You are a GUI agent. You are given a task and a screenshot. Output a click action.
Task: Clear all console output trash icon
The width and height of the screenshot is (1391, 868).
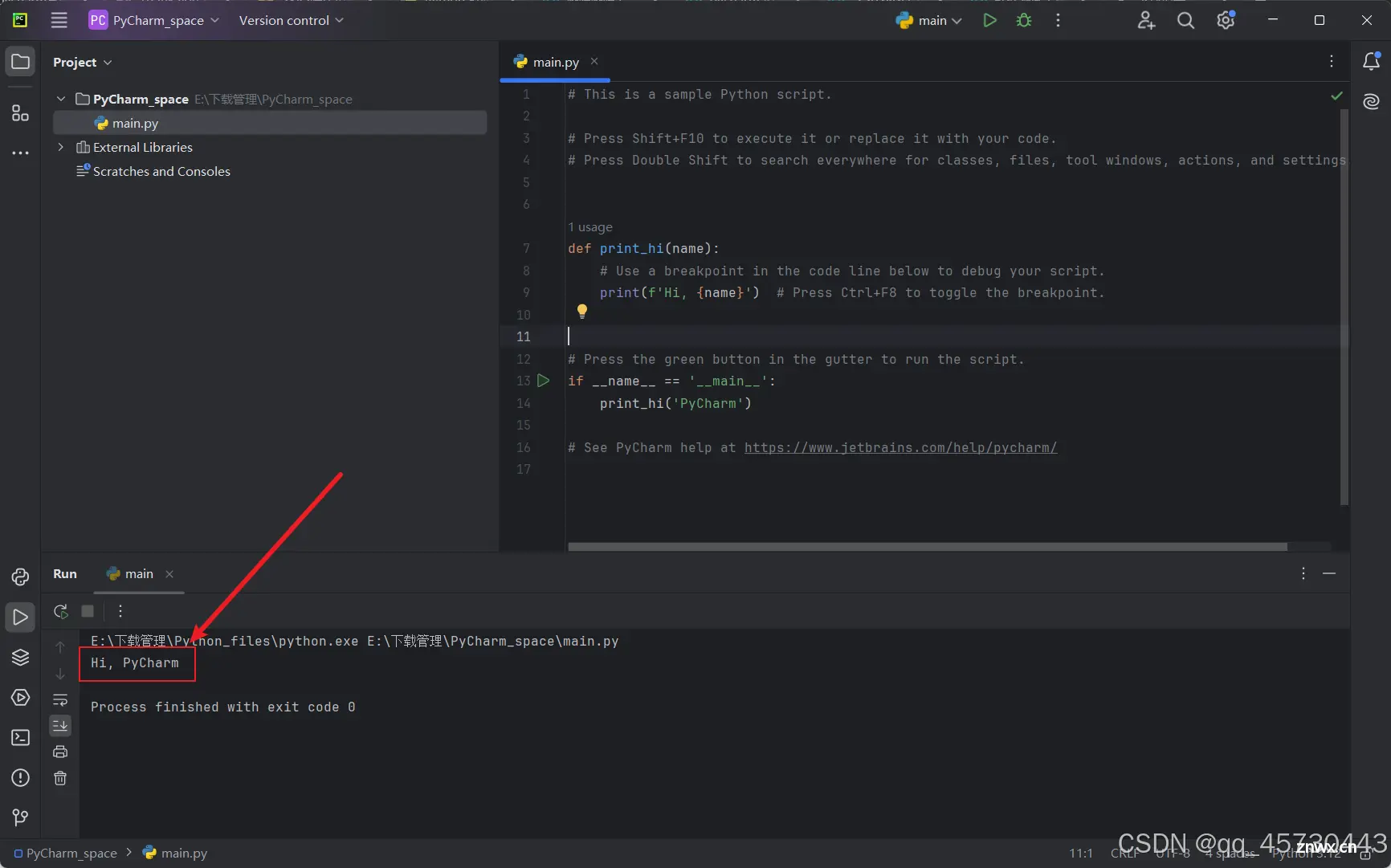click(60, 778)
